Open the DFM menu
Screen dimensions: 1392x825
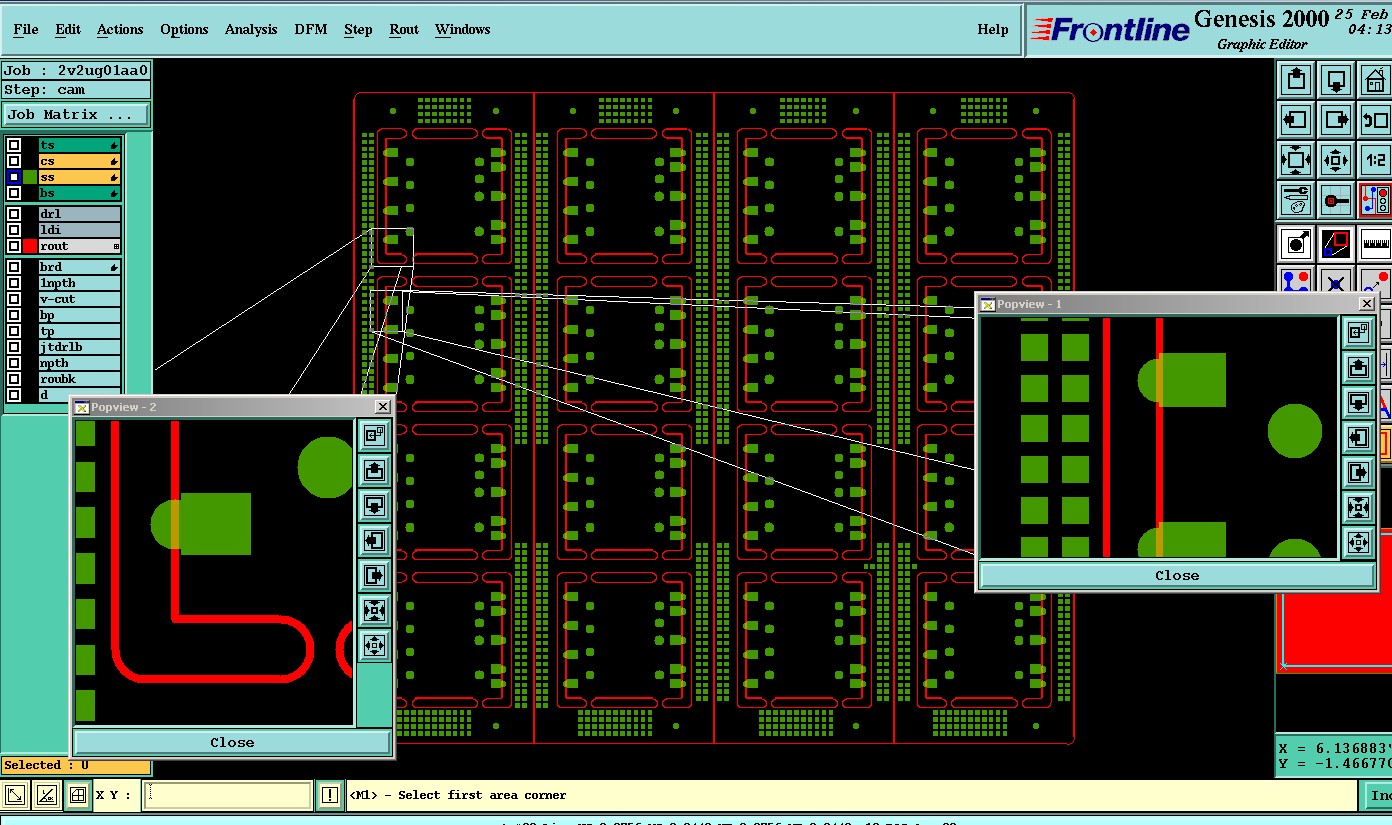click(310, 29)
